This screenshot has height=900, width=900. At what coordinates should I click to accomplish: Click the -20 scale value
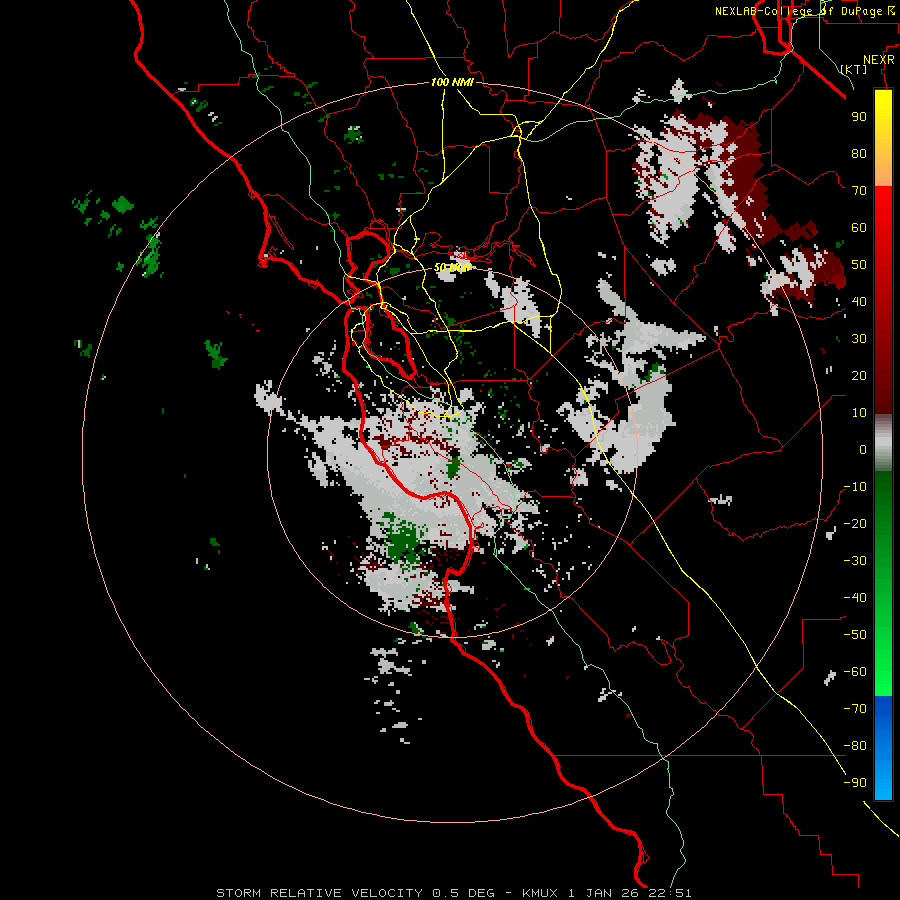(x=855, y=523)
